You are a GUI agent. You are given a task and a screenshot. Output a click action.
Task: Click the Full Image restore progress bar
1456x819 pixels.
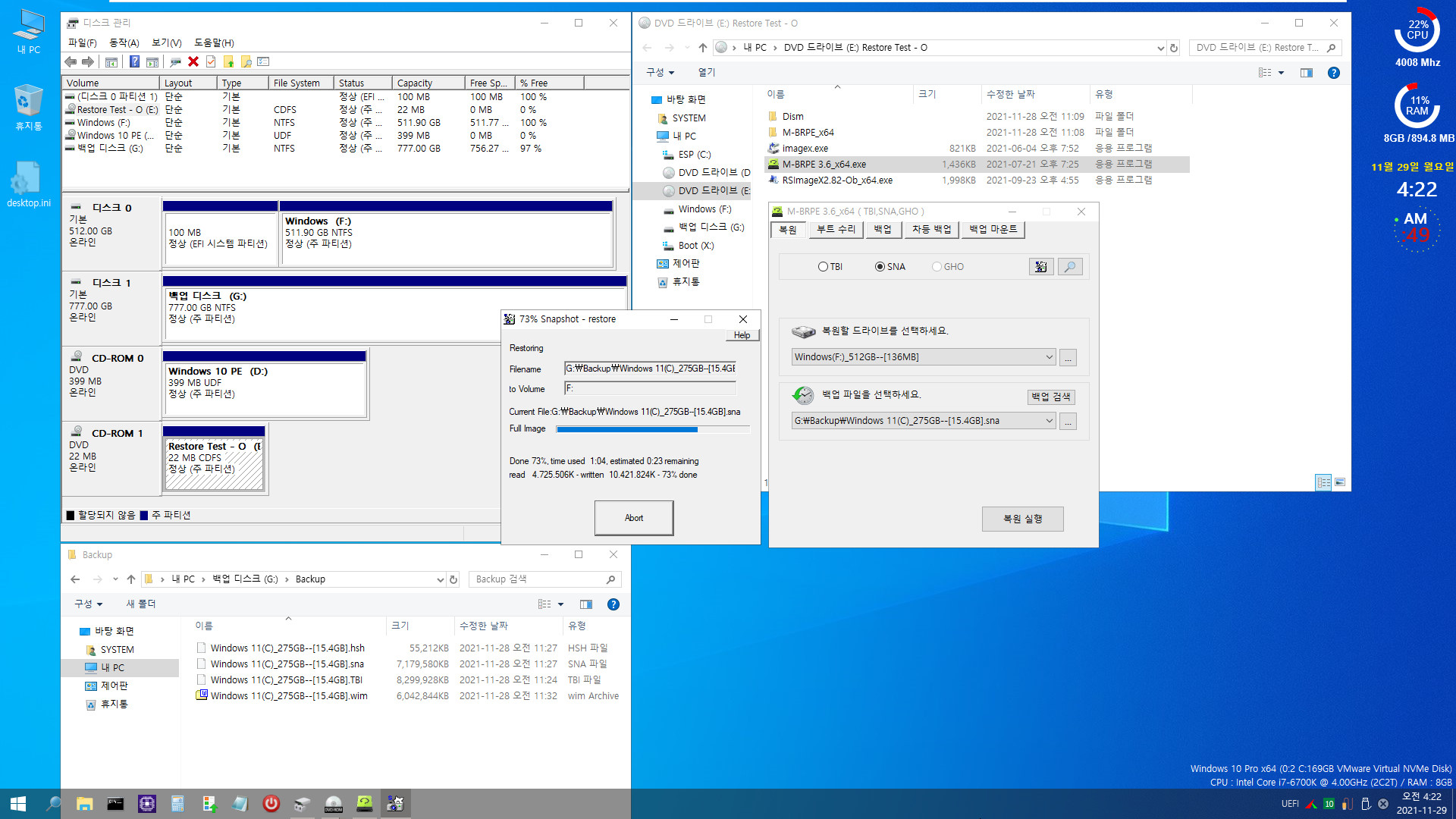[x=652, y=430]
